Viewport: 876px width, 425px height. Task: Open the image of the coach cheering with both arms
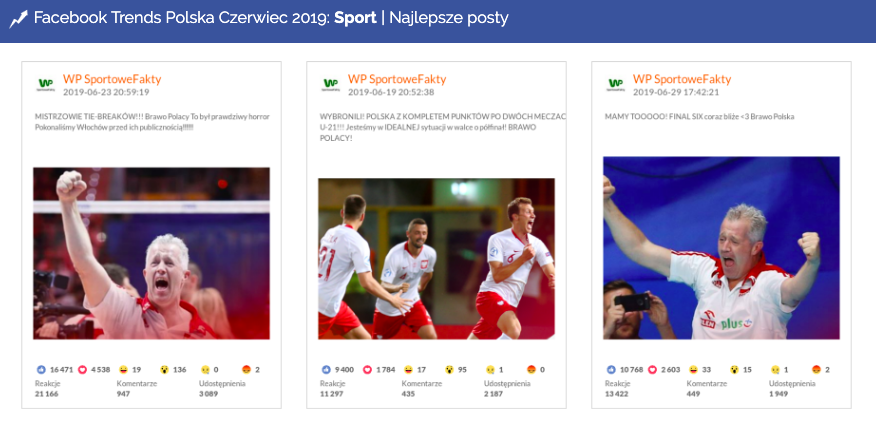pos(721,247)
